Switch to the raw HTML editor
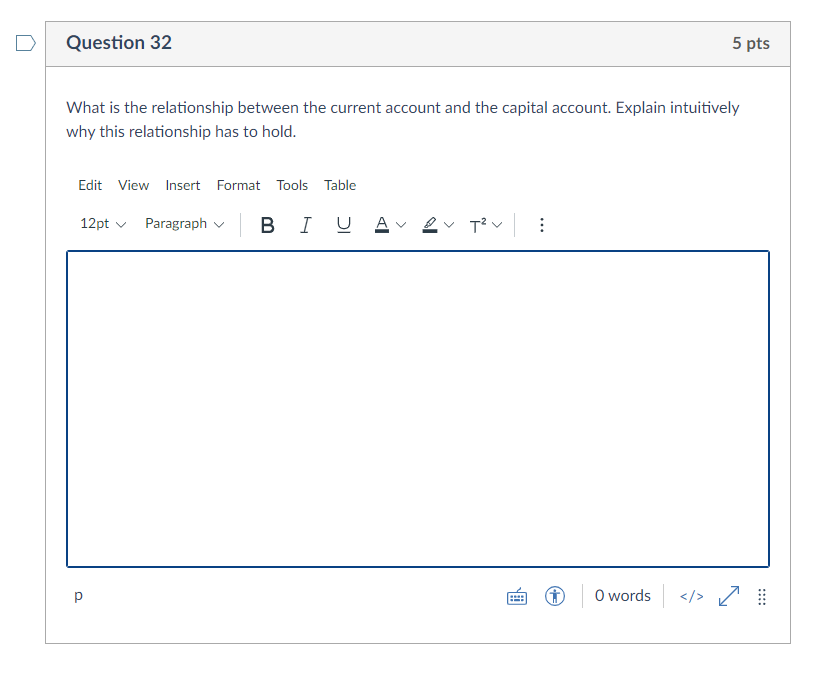Screen dimensions: 822x678 point(690,596)
